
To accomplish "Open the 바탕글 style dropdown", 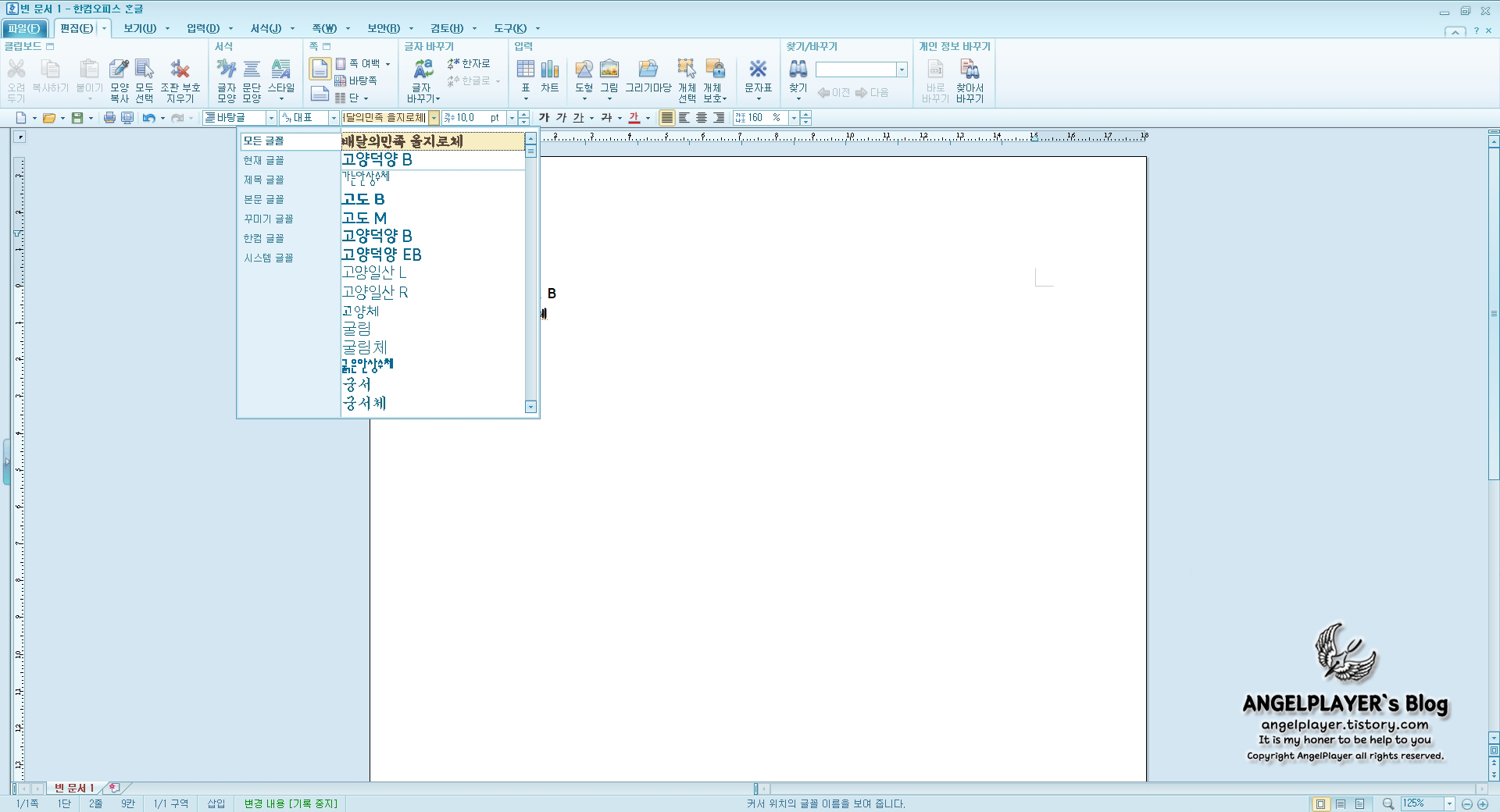I will [271, 118].
